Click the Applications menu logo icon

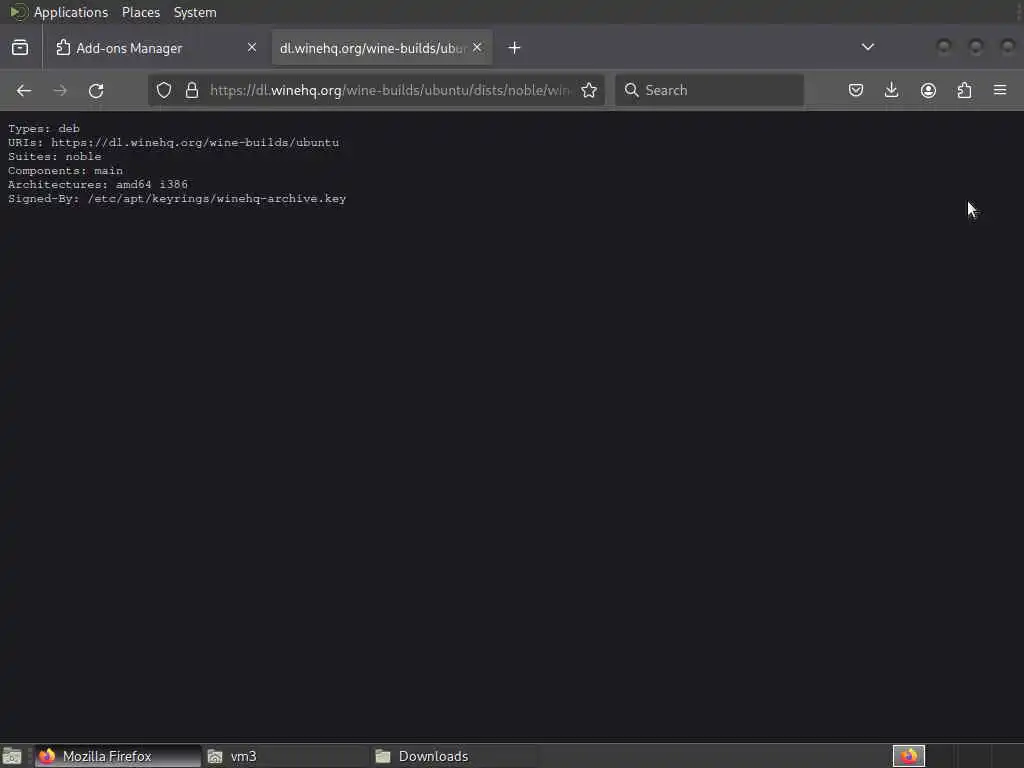[18, 12]
